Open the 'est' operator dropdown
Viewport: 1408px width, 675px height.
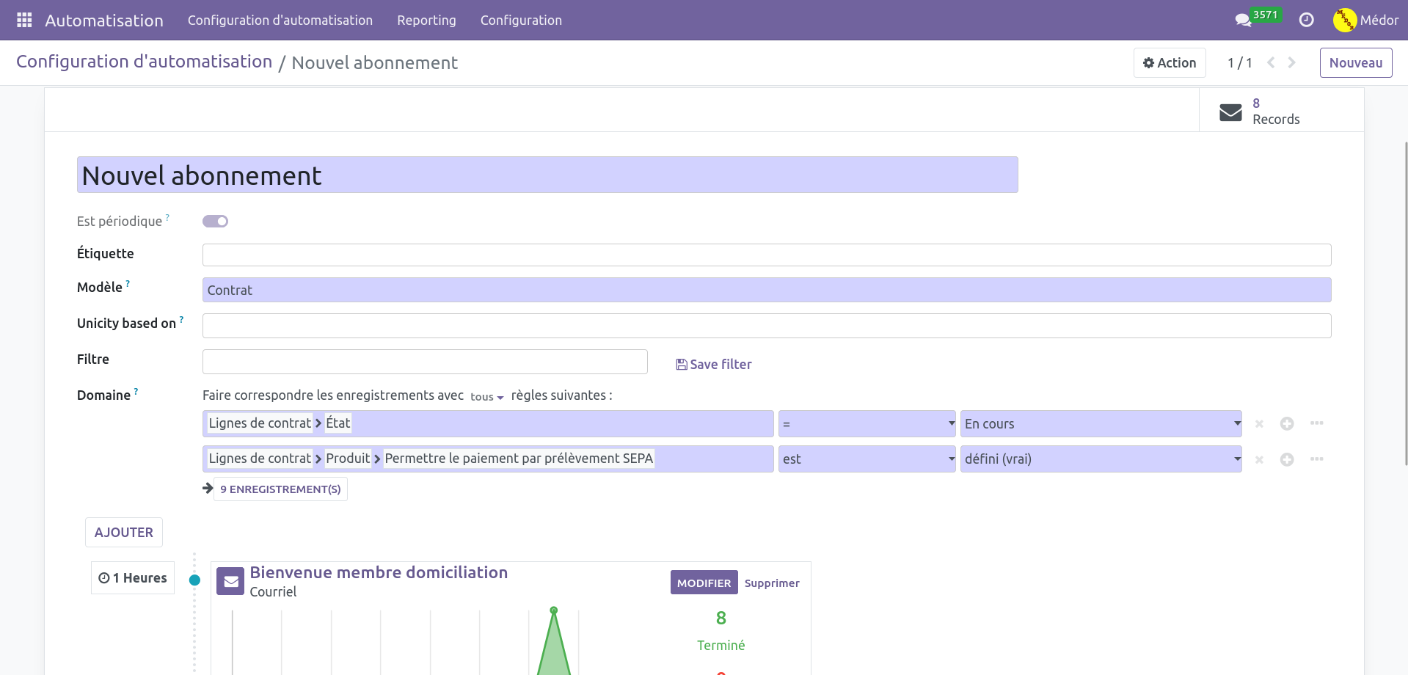tap(867, 460)
